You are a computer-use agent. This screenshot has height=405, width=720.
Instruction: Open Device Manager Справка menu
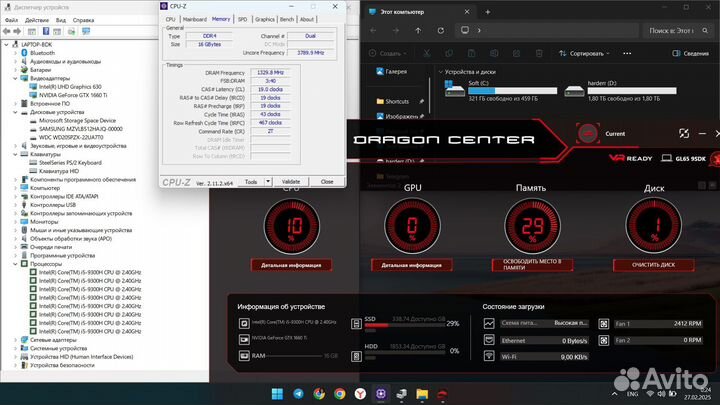point(84,20)
